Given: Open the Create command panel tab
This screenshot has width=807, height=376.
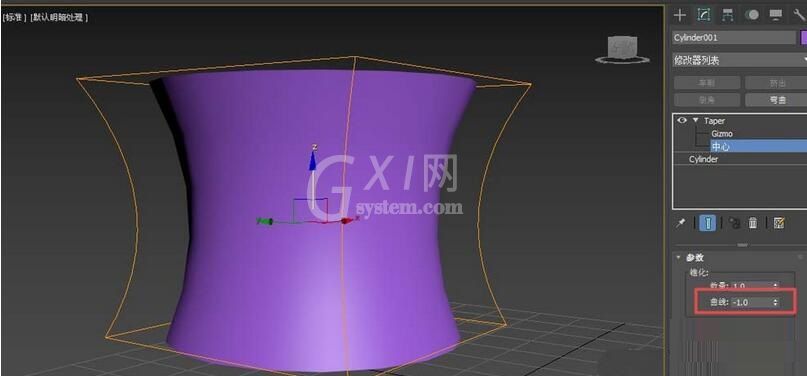Looking at the screenshot, I should pyautogui.click(x=680, y=15).
